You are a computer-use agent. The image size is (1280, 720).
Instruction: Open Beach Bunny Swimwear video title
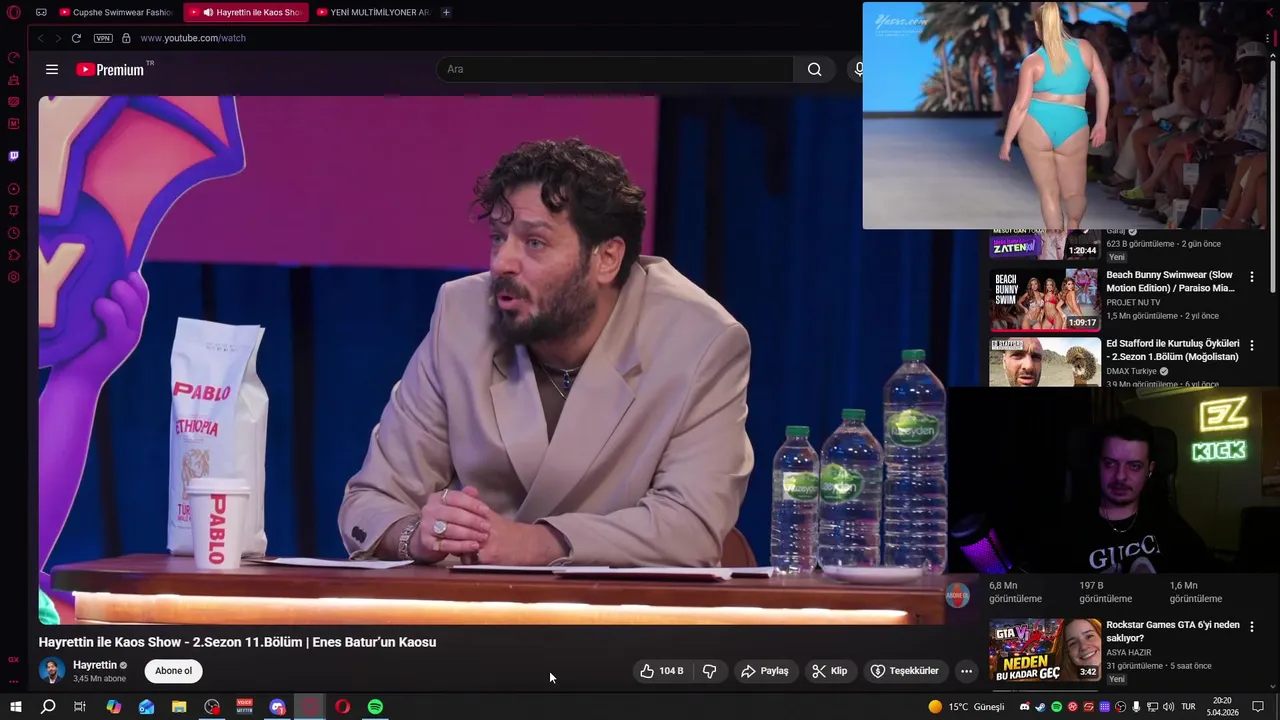click(1170, 281)
